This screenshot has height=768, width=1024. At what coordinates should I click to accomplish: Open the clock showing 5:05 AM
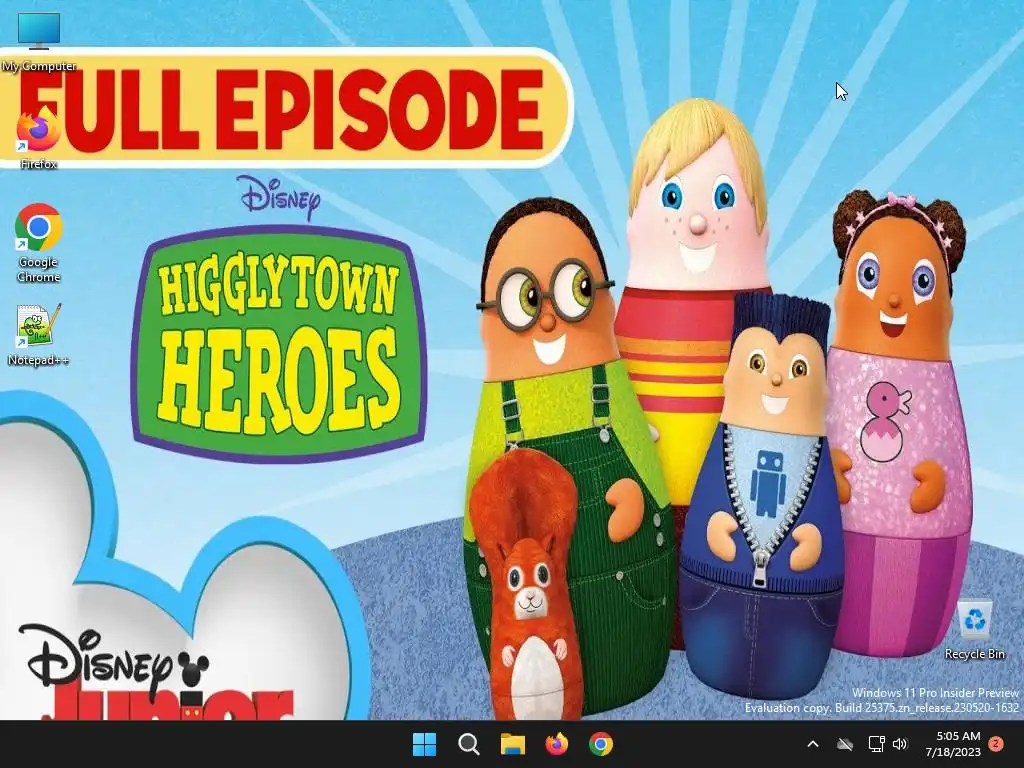953,744
